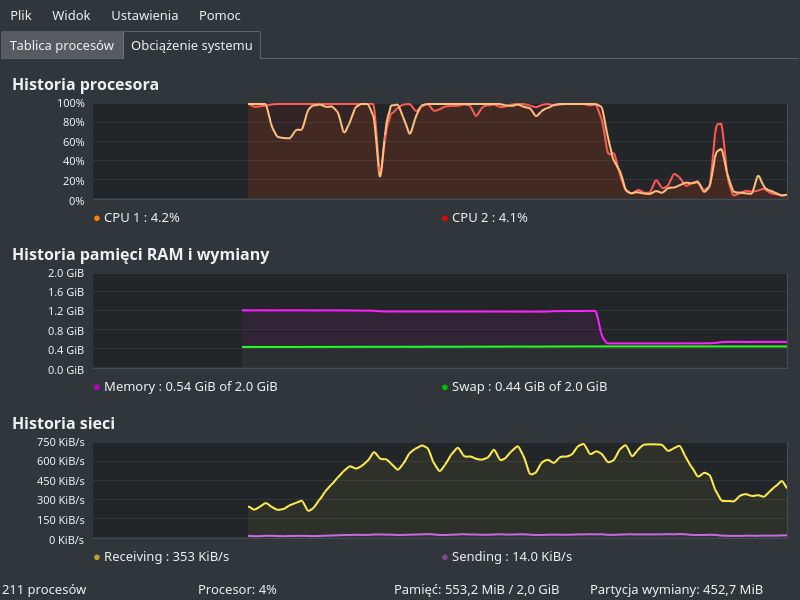Click the magenta Memory color dot

[x=97, y=387]
